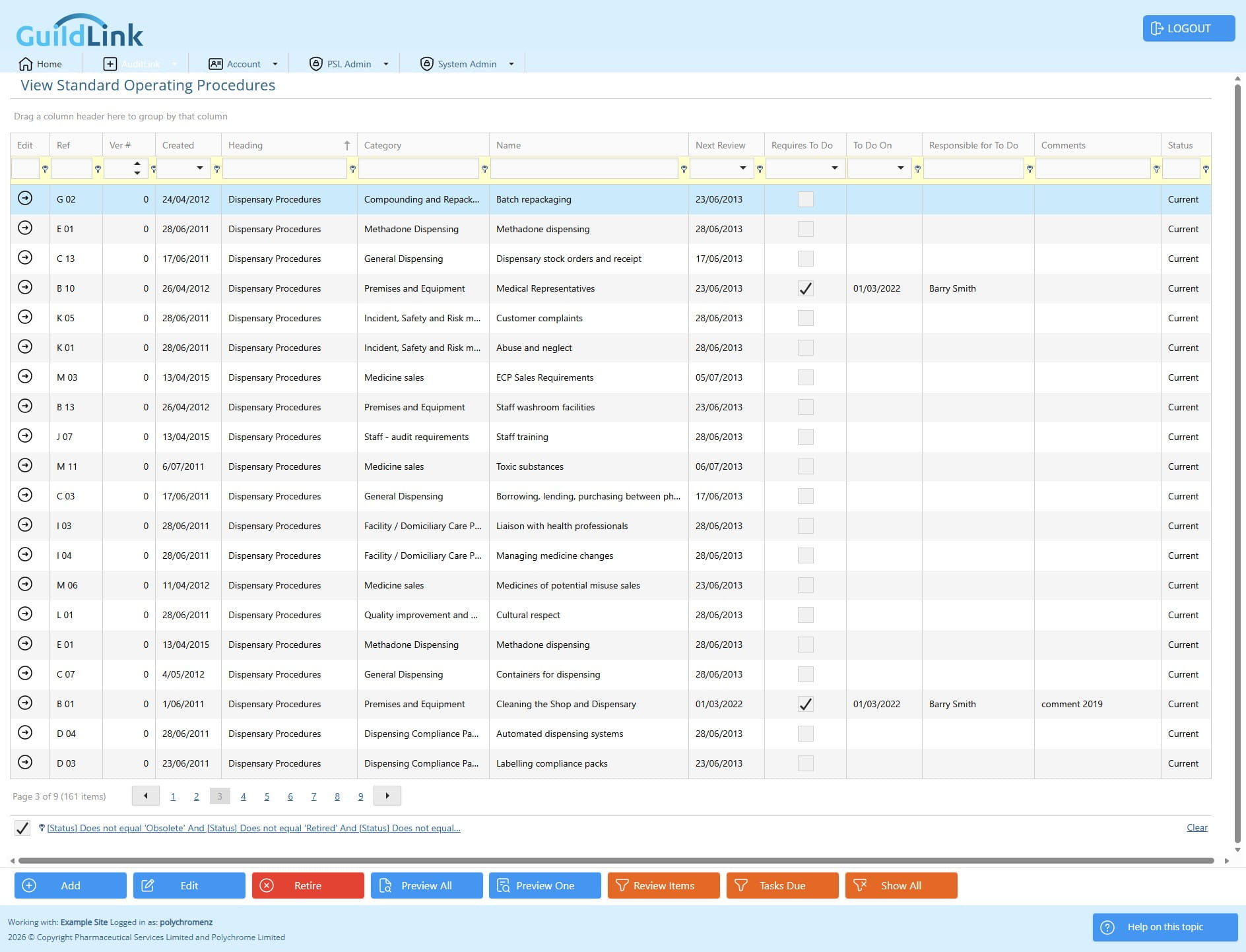Viewport: 1246px width, 952px height.
Task: Increment the Ver # filter spinner
Action: pyautogui.click(x=137, y=164)
